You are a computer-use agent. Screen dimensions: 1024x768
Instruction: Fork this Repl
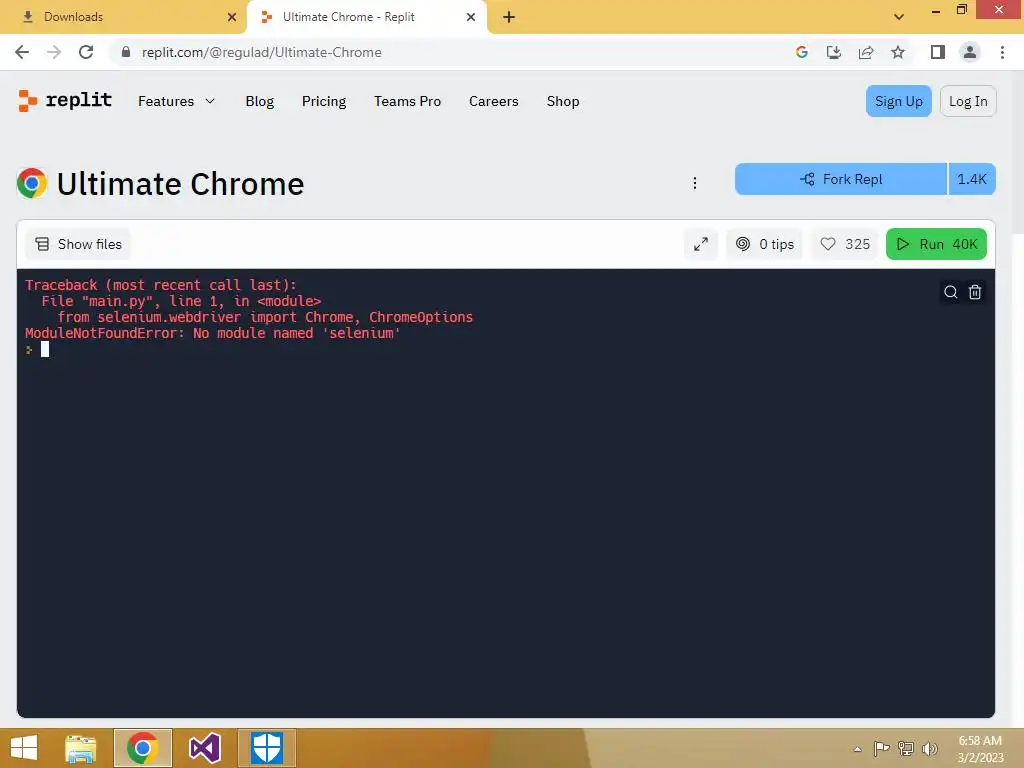point(840,179)
